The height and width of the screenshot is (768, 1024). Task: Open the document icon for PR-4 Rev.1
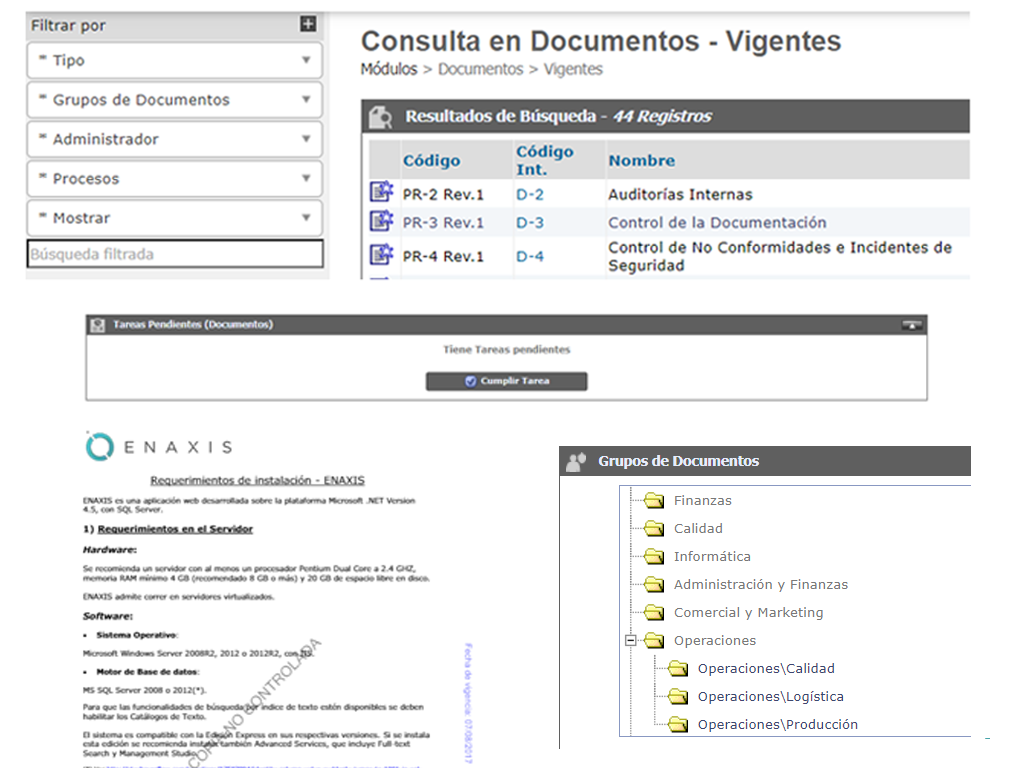(x=381, y=254)
